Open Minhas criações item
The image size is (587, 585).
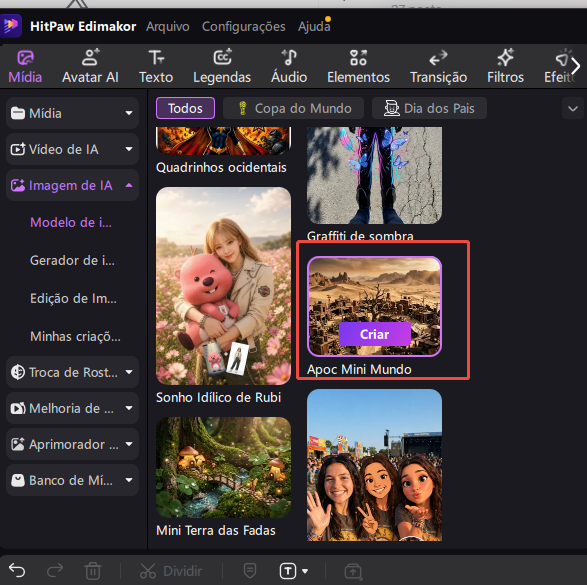coord(75,336)
